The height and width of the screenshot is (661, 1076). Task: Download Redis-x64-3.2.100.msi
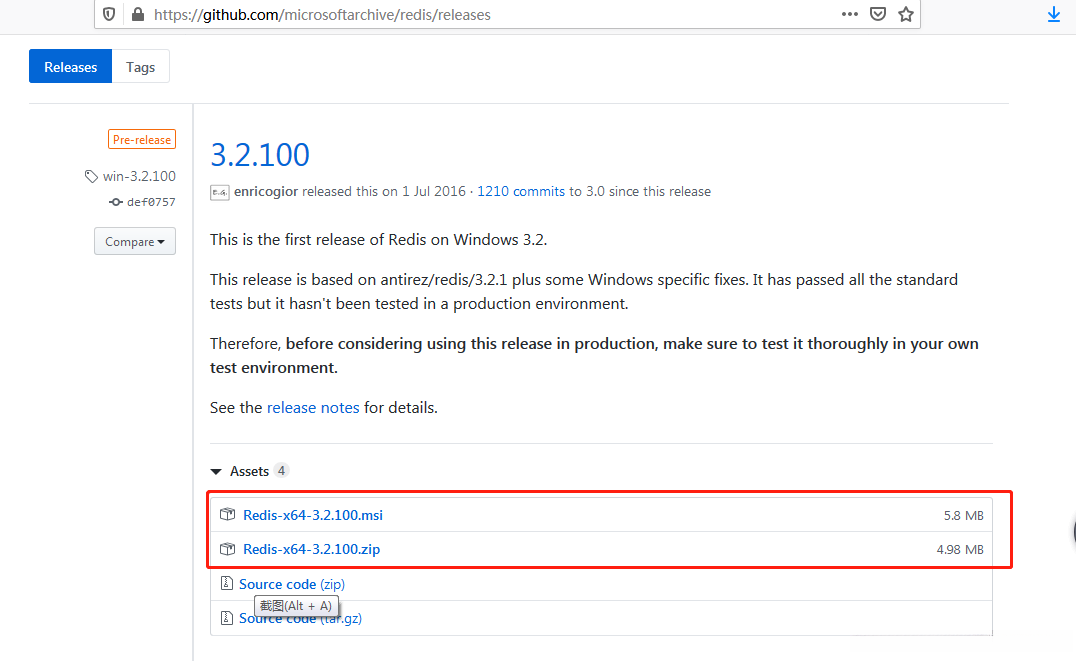[313, 515]
